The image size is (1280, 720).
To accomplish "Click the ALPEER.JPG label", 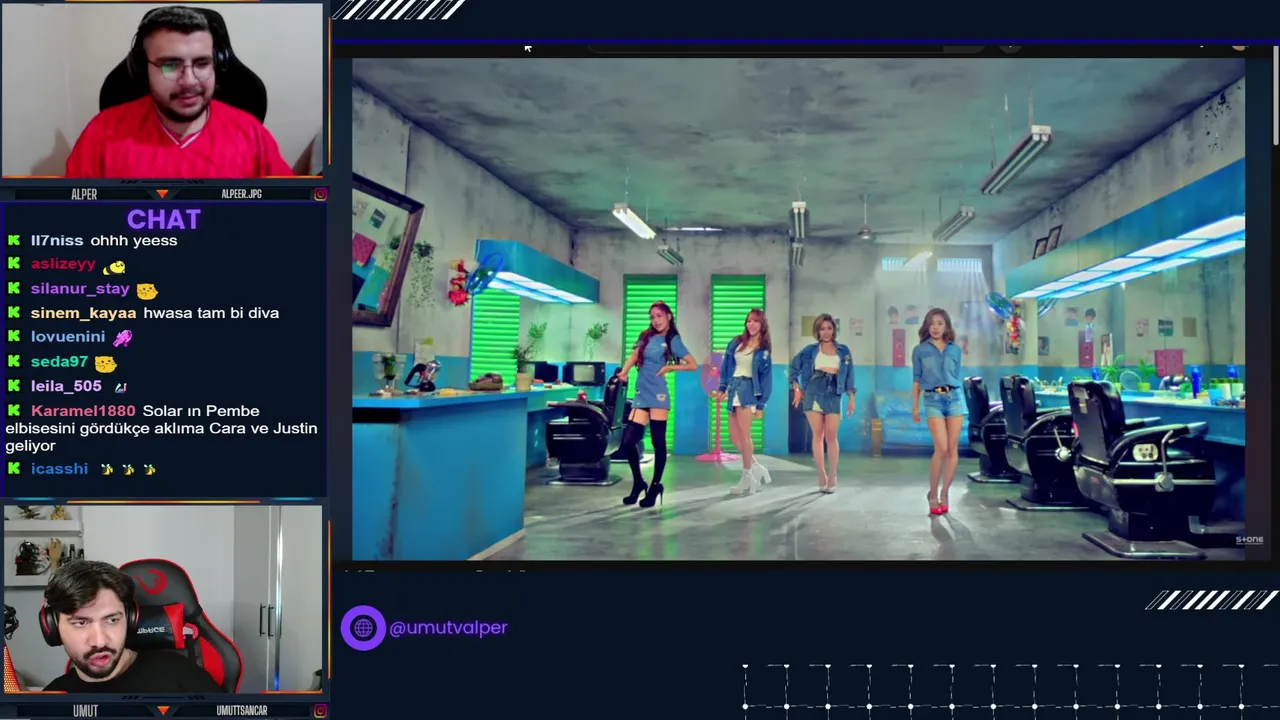I will pos(241,194).
